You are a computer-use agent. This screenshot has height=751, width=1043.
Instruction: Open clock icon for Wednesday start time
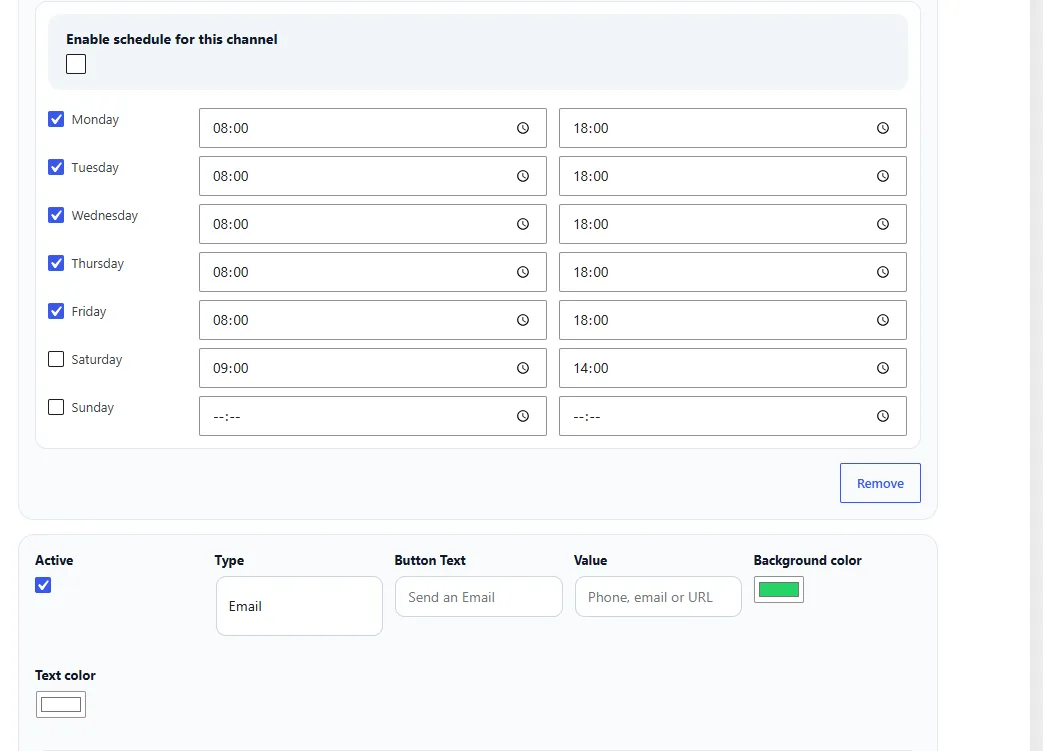(x=523, y=224)
